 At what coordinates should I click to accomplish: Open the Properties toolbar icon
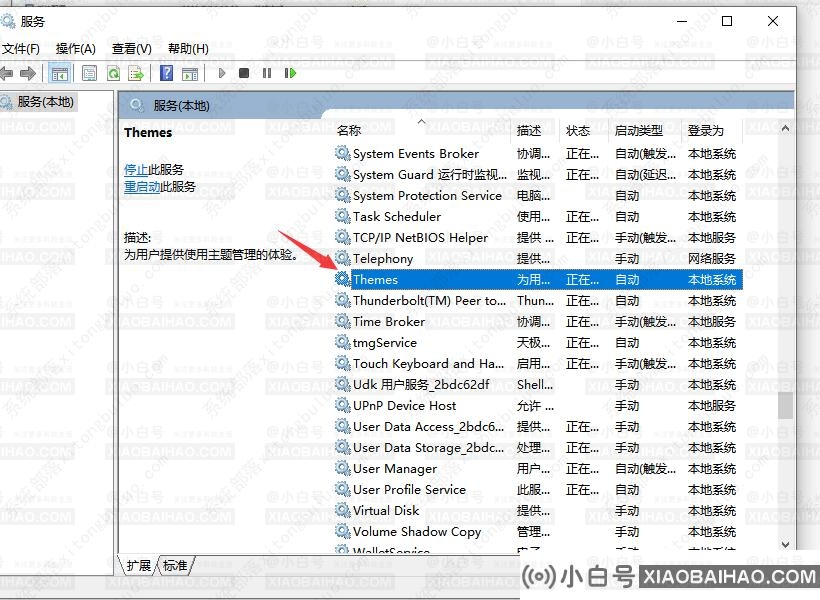point(89,73)
